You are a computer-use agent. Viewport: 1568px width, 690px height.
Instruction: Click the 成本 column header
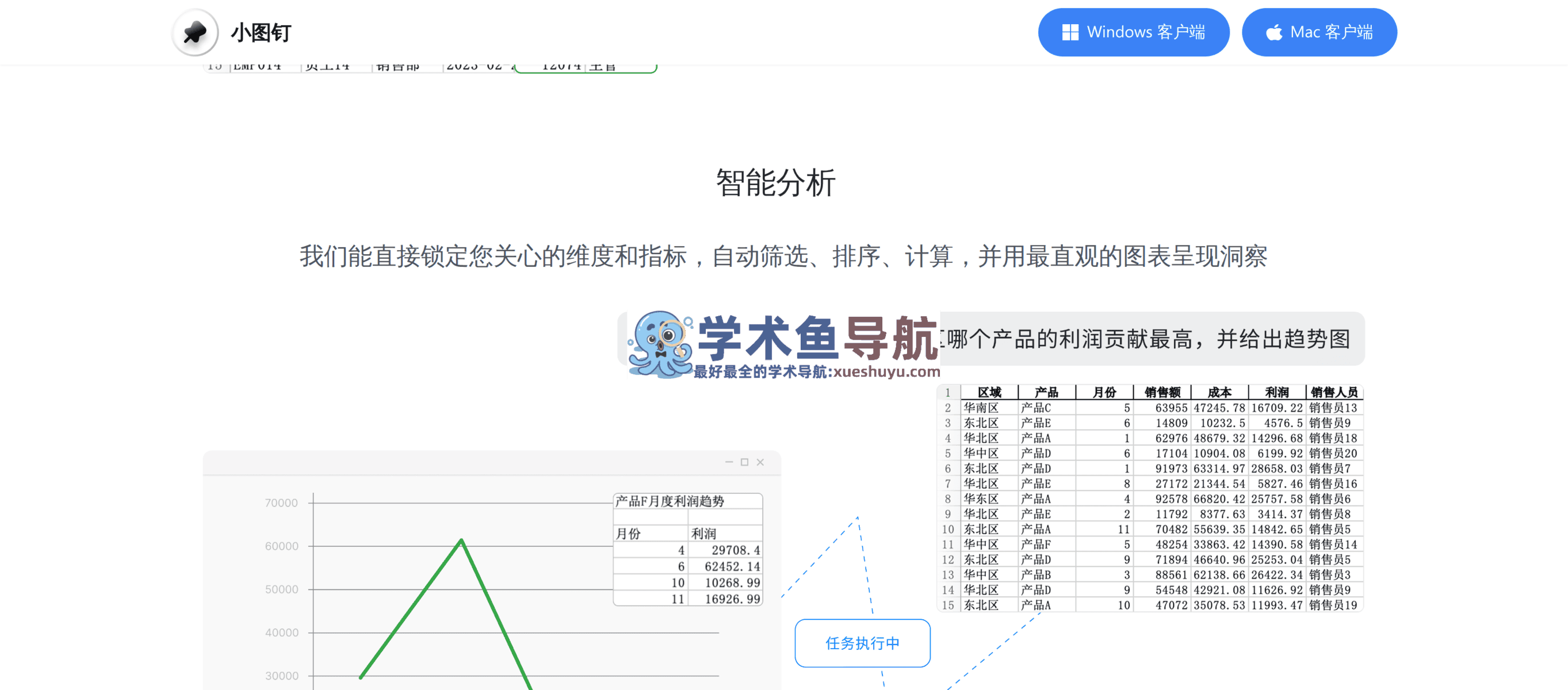[1219, 393]
